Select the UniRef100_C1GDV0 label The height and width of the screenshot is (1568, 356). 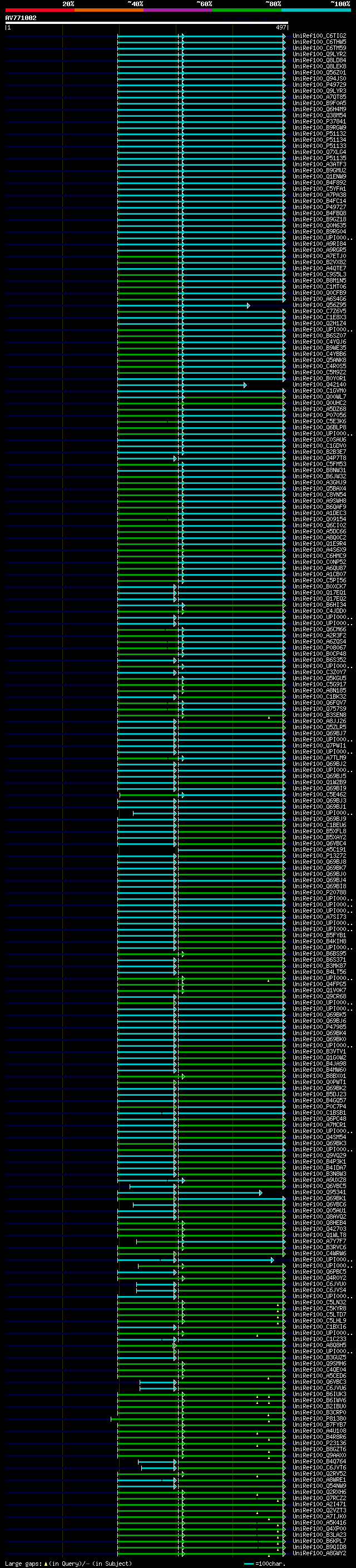point(319,446)
